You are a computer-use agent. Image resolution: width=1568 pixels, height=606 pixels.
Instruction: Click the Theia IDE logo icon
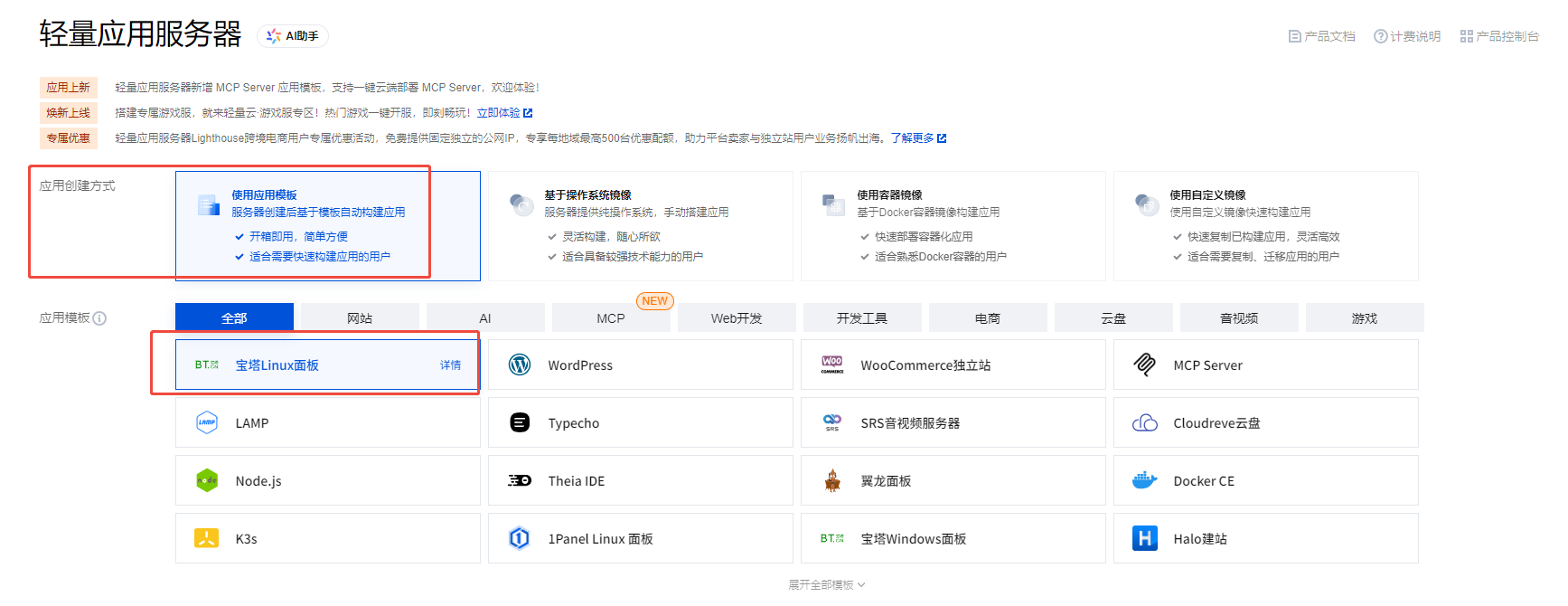[520, 480]
